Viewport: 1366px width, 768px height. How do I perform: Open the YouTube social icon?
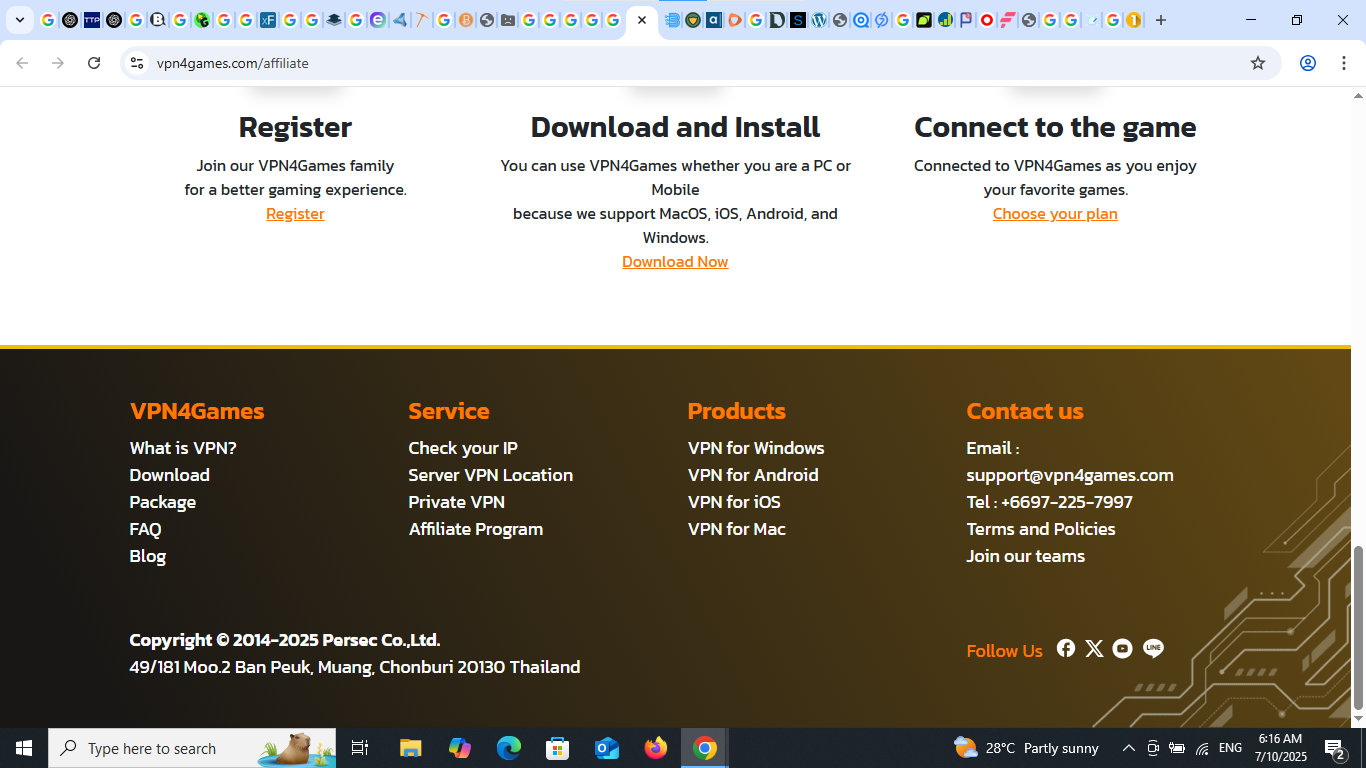(1122, 649)
